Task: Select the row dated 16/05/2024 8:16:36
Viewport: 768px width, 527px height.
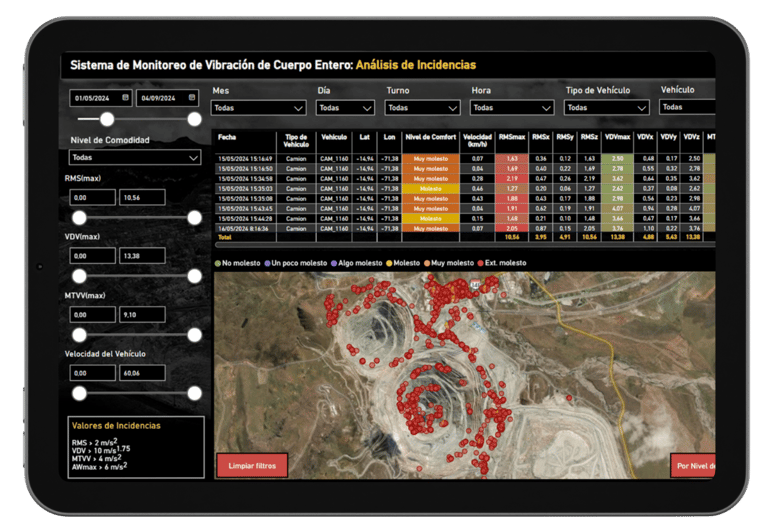Action: click(x=465, y=228)
